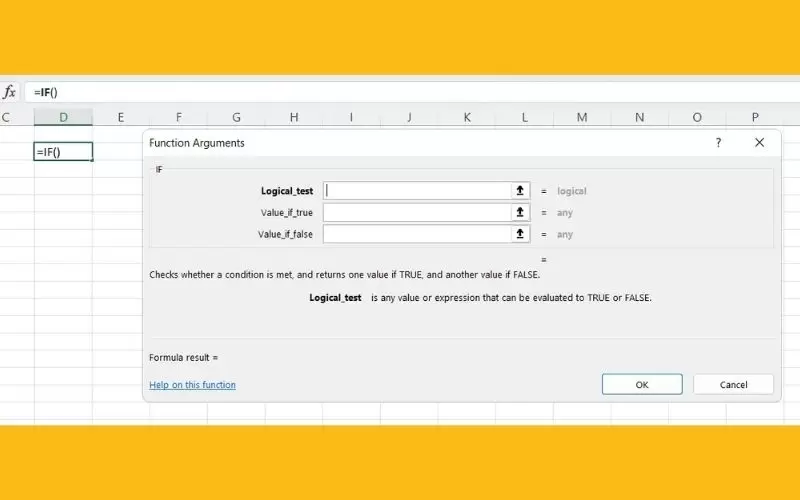Select column P header
This screenshot has width=800, height=500.
click(755, 117)
